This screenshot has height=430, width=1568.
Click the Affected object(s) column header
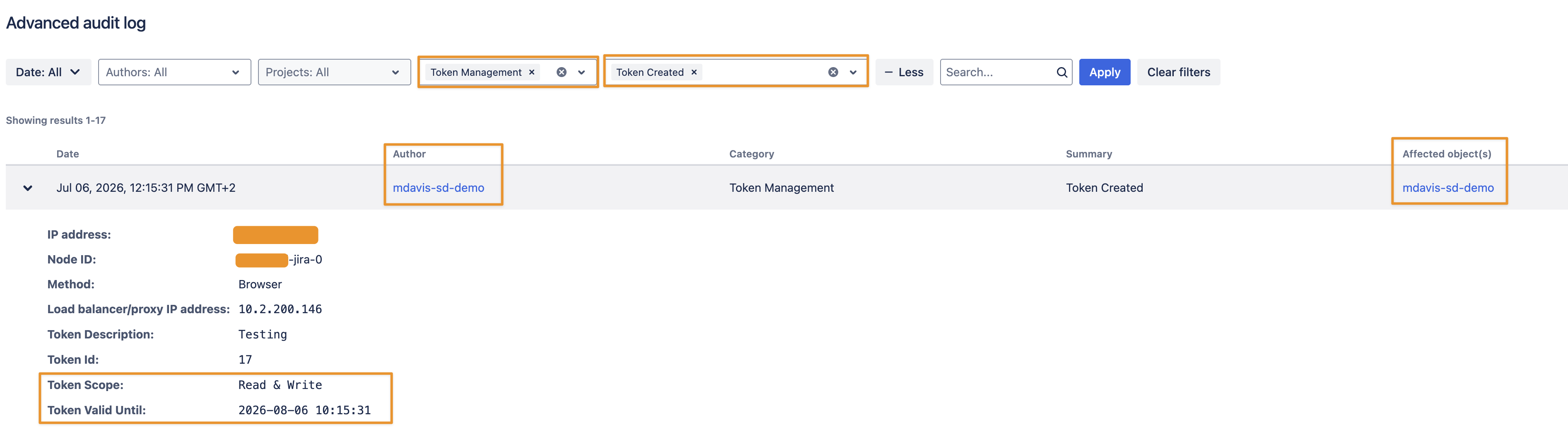(1446, 154)
